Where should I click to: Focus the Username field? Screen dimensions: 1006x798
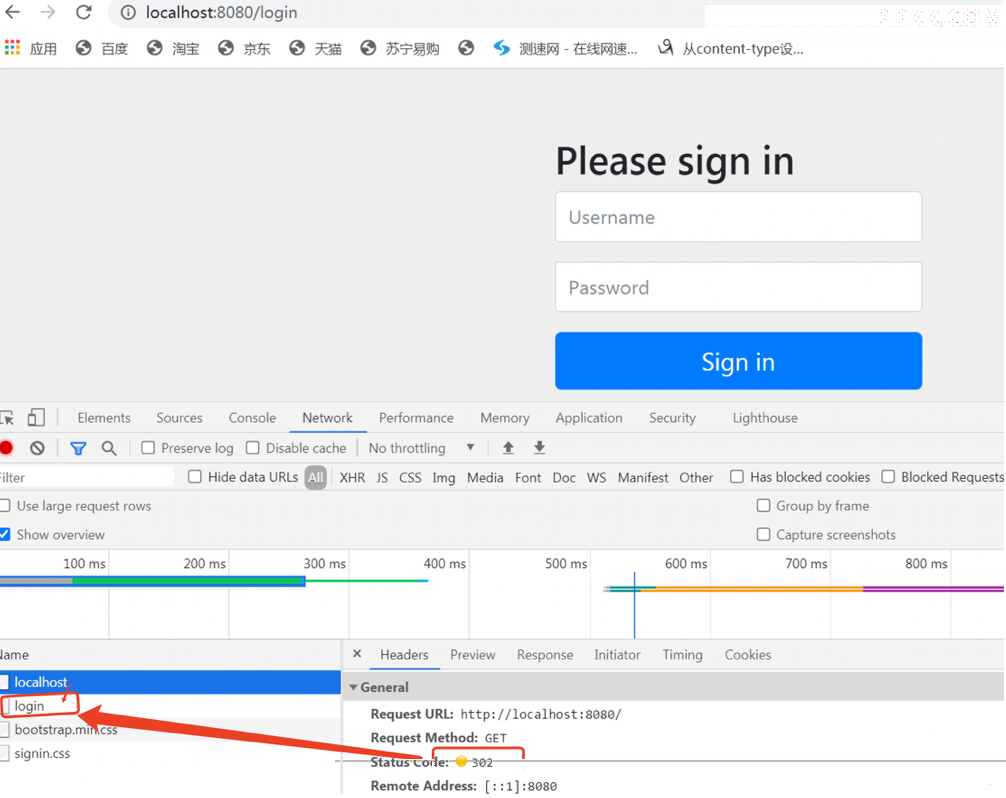(x=738, y=217)
